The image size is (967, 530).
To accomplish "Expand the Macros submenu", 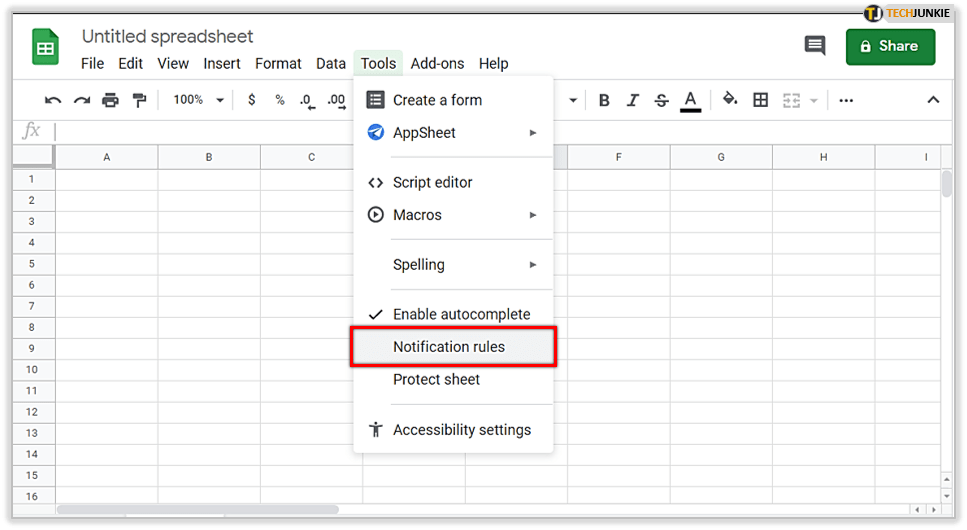I will tap(453, 215).
